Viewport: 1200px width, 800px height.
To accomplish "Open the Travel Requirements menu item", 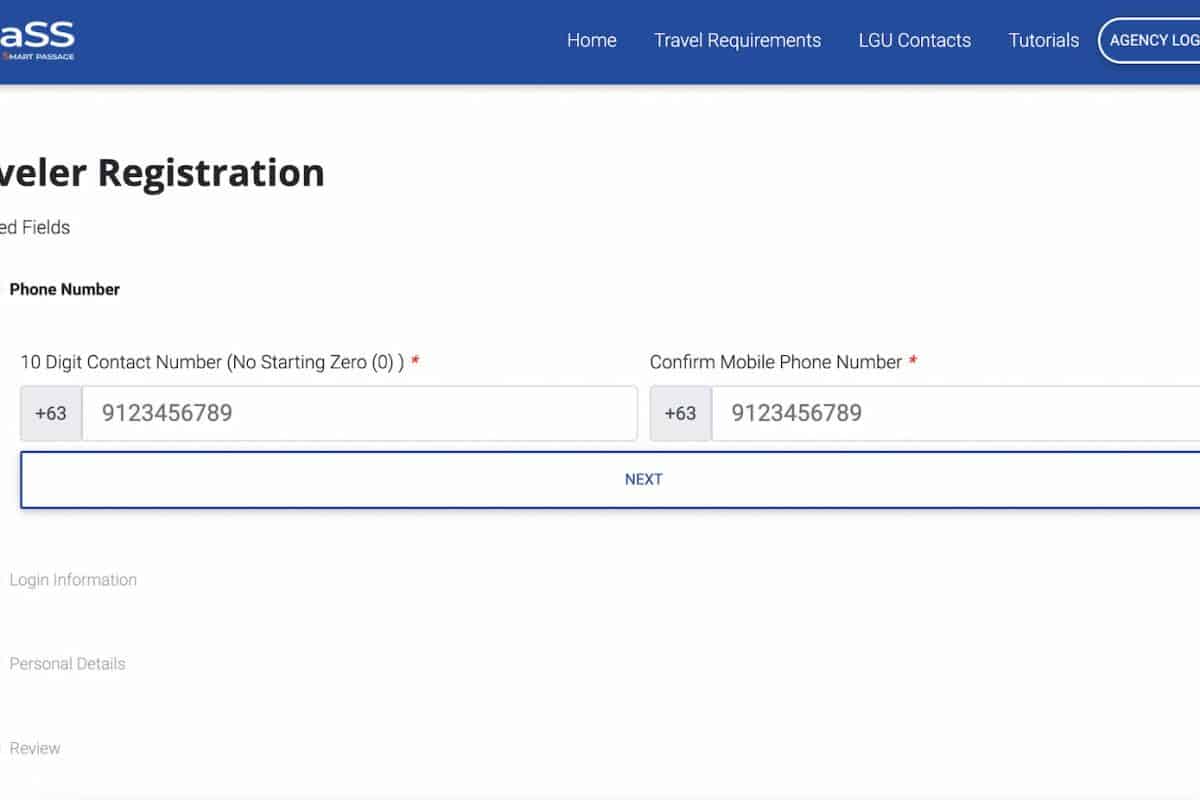I will pyautogui.click(x=737, y=40).
